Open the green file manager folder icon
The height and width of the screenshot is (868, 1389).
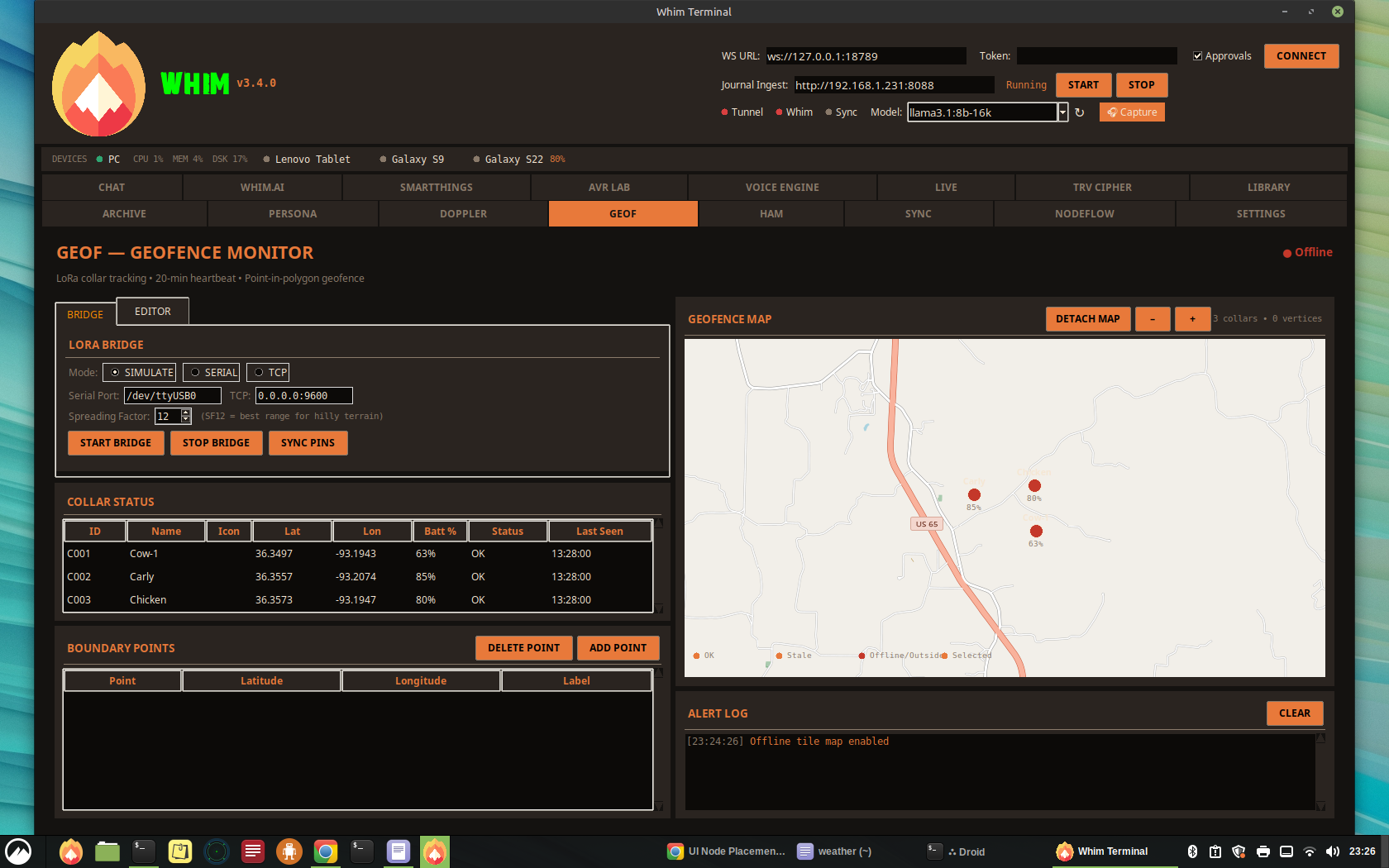click(x=107, y=851)
